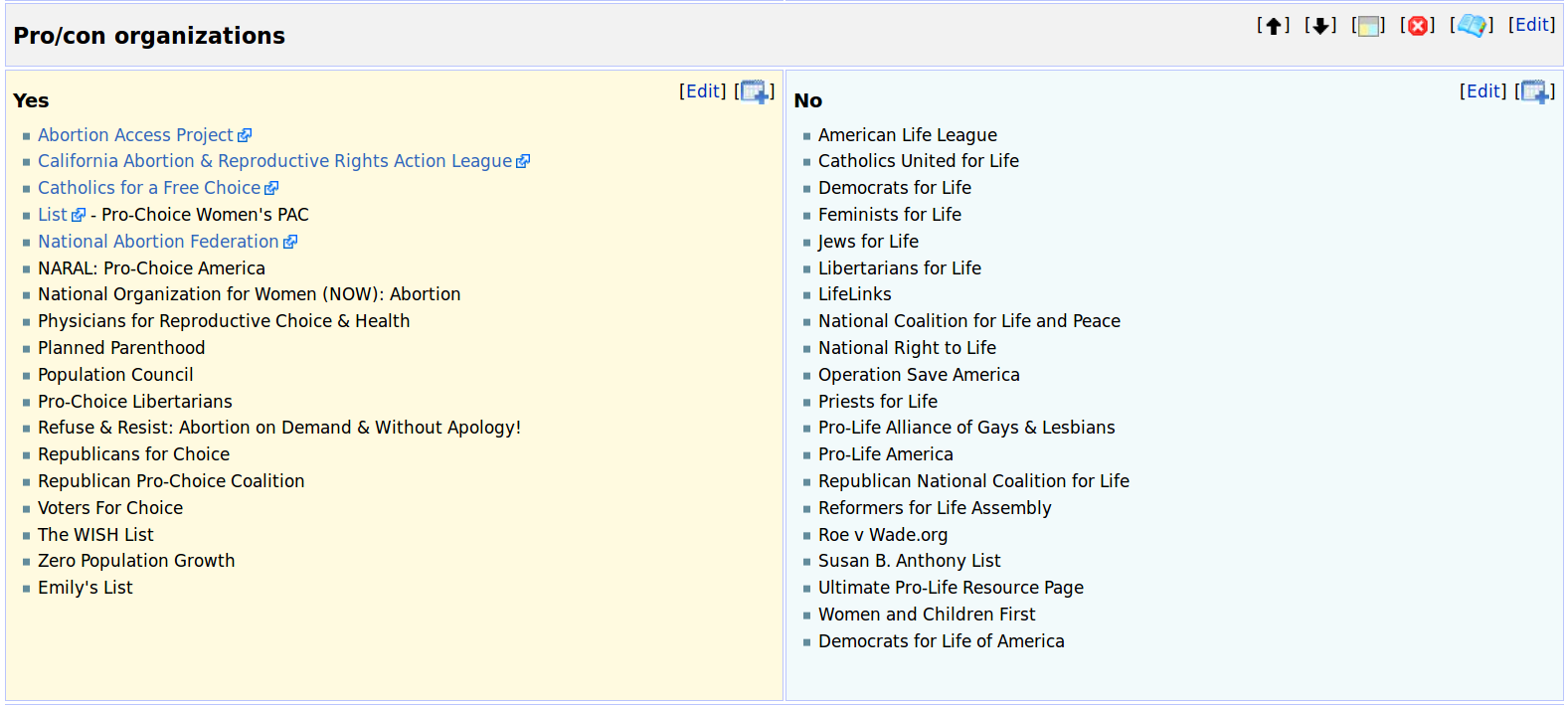The image size is (1568, 705).
Task: Click external link icon next to List
Action: click(x=79, y=215)
